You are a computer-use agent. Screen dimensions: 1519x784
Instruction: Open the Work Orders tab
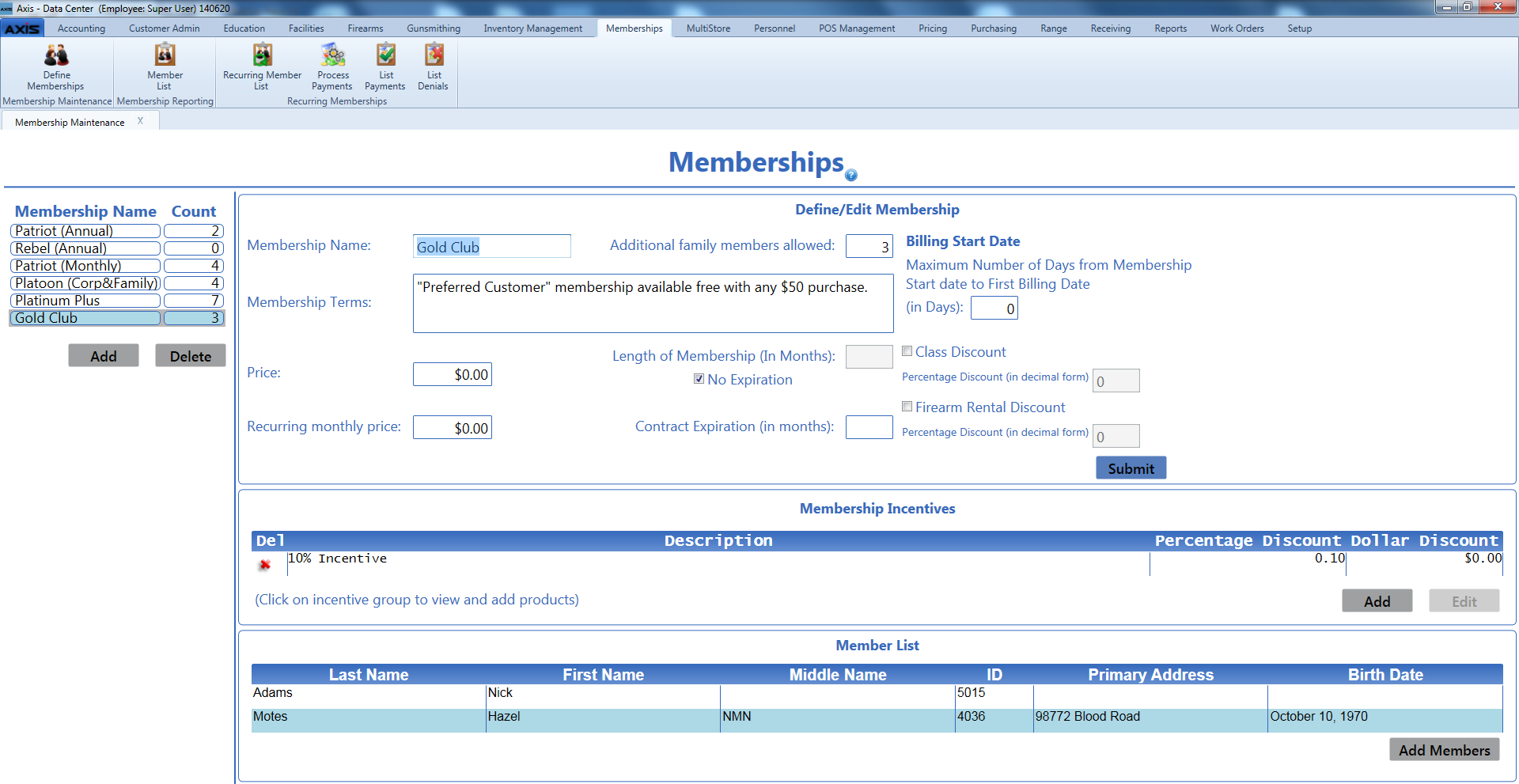click(1237, 28)
